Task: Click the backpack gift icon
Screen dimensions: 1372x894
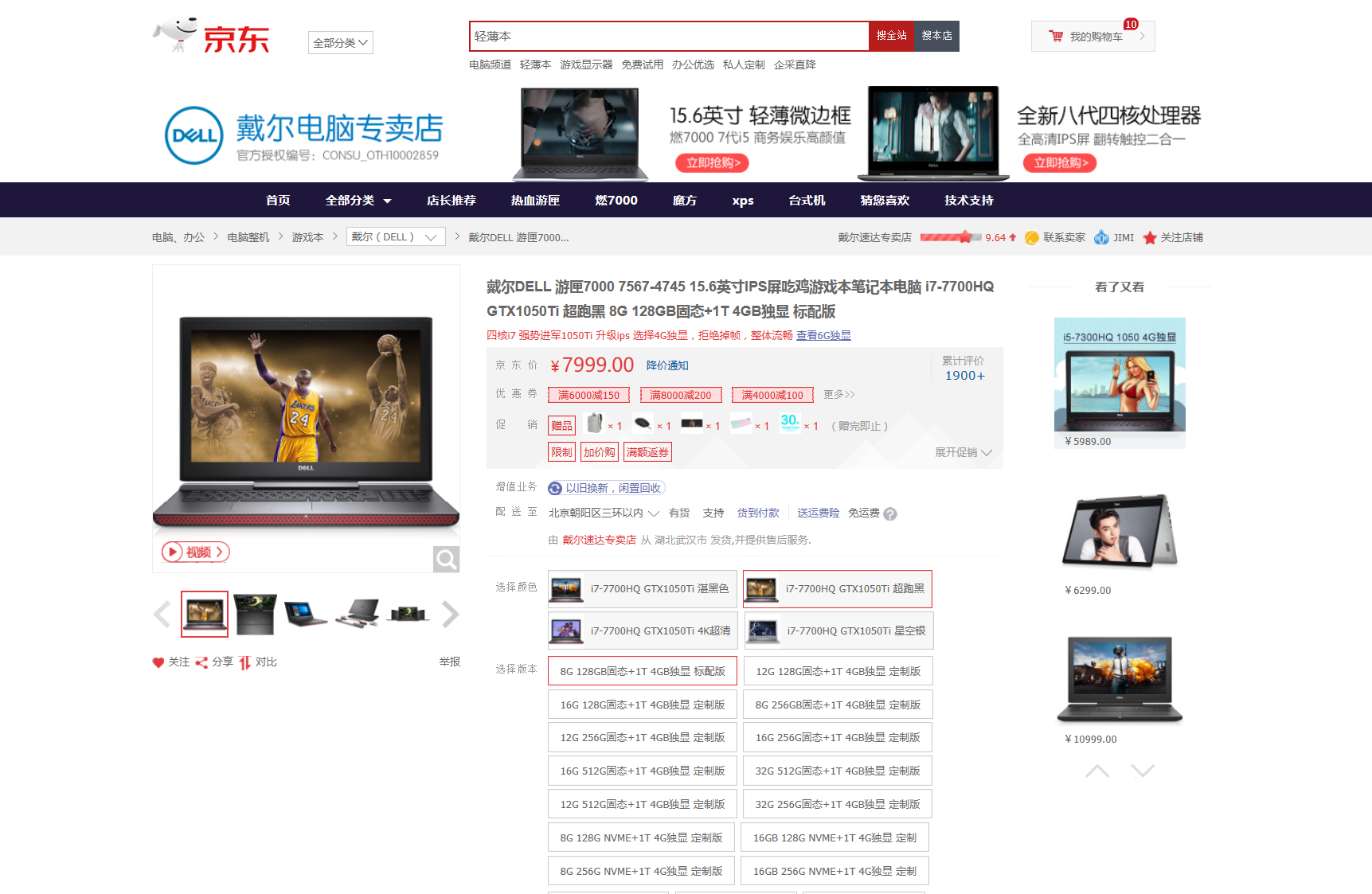Action: (x=595, y=422)
